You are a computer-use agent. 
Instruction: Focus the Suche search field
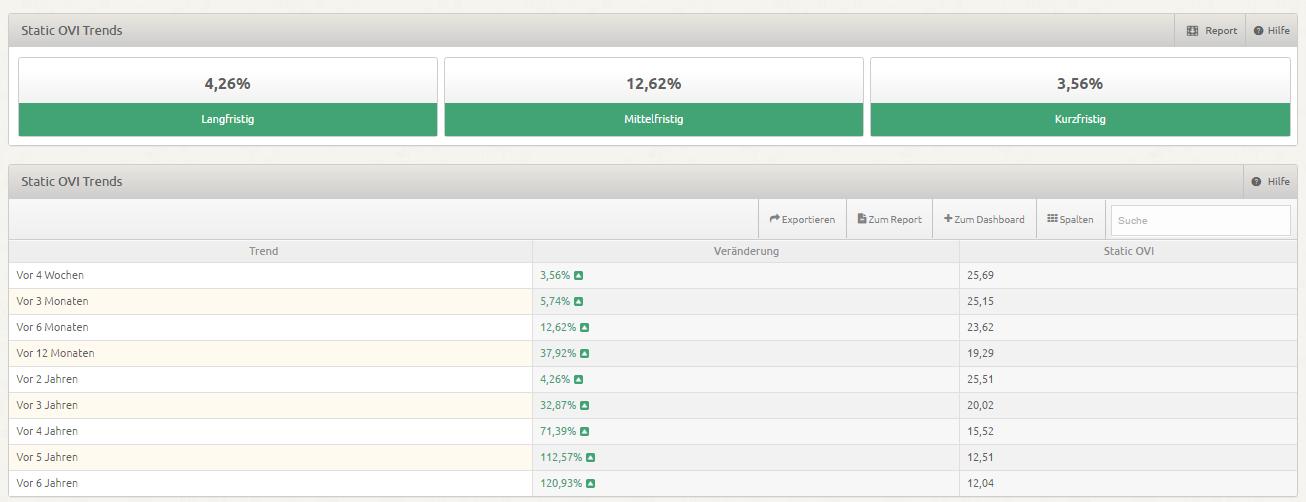[x=1200, y=220]
